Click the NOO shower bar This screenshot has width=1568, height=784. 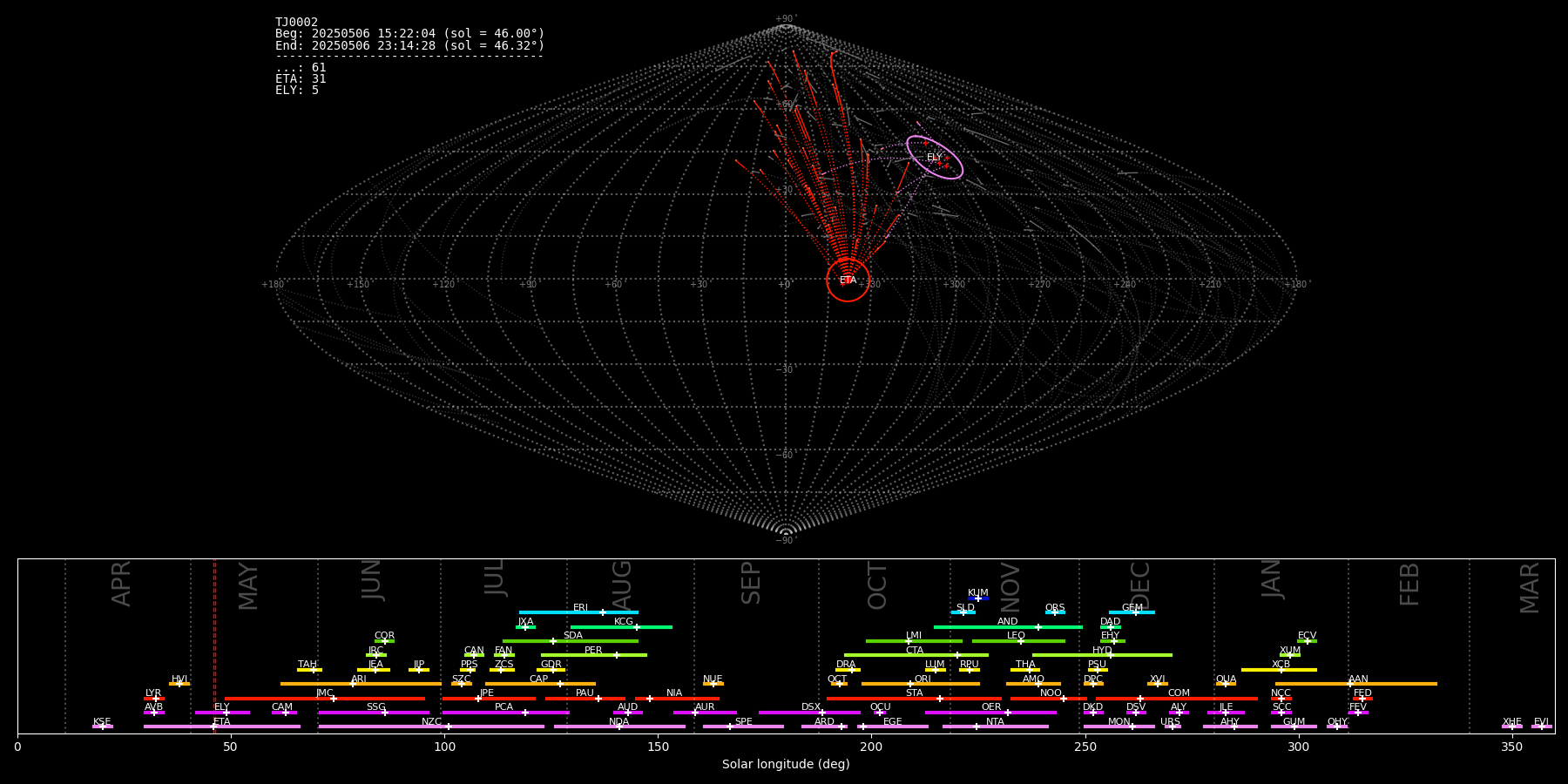1049,698
